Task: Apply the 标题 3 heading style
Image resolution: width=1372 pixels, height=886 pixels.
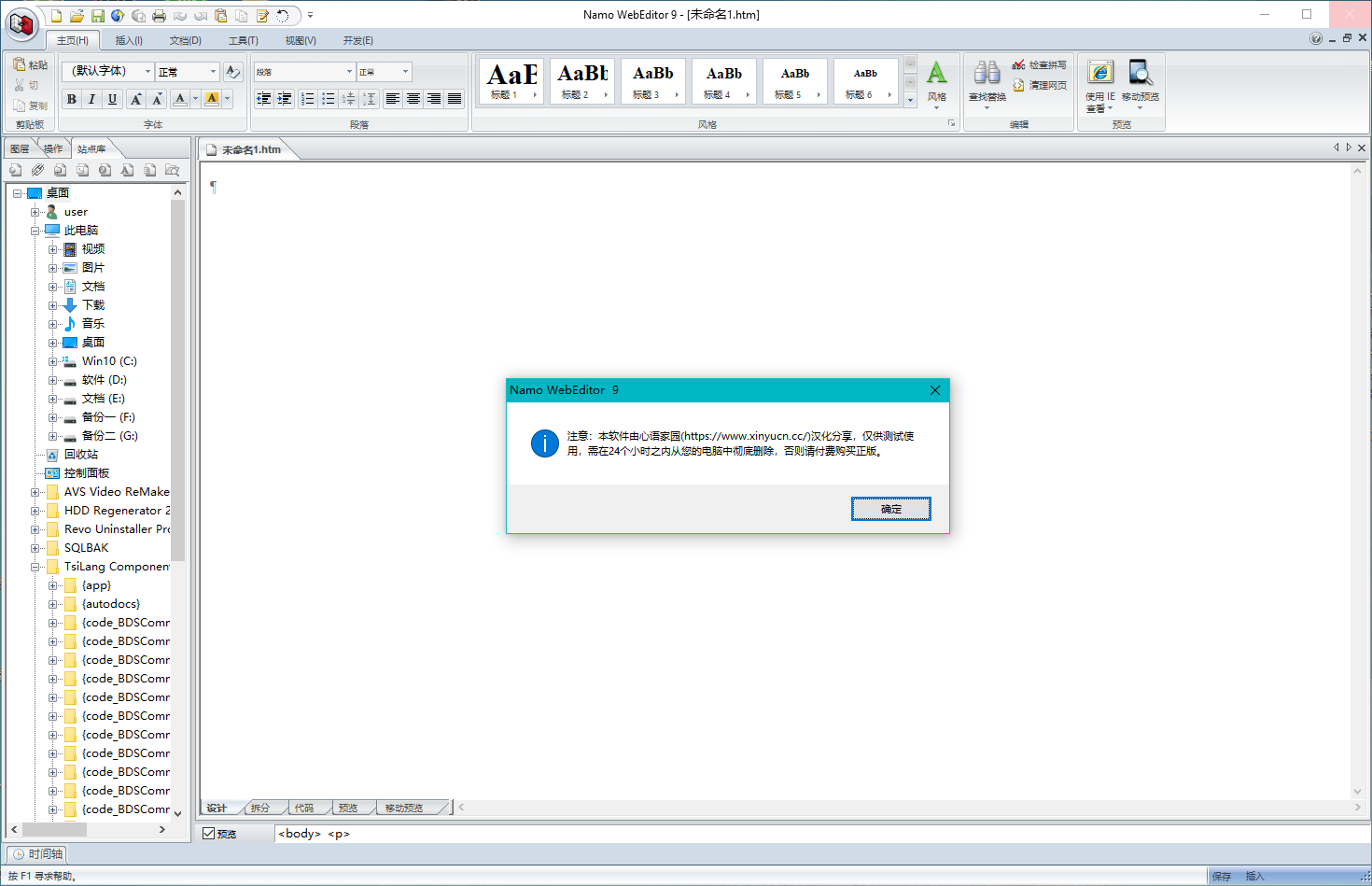Action: (x=652, y=81)
